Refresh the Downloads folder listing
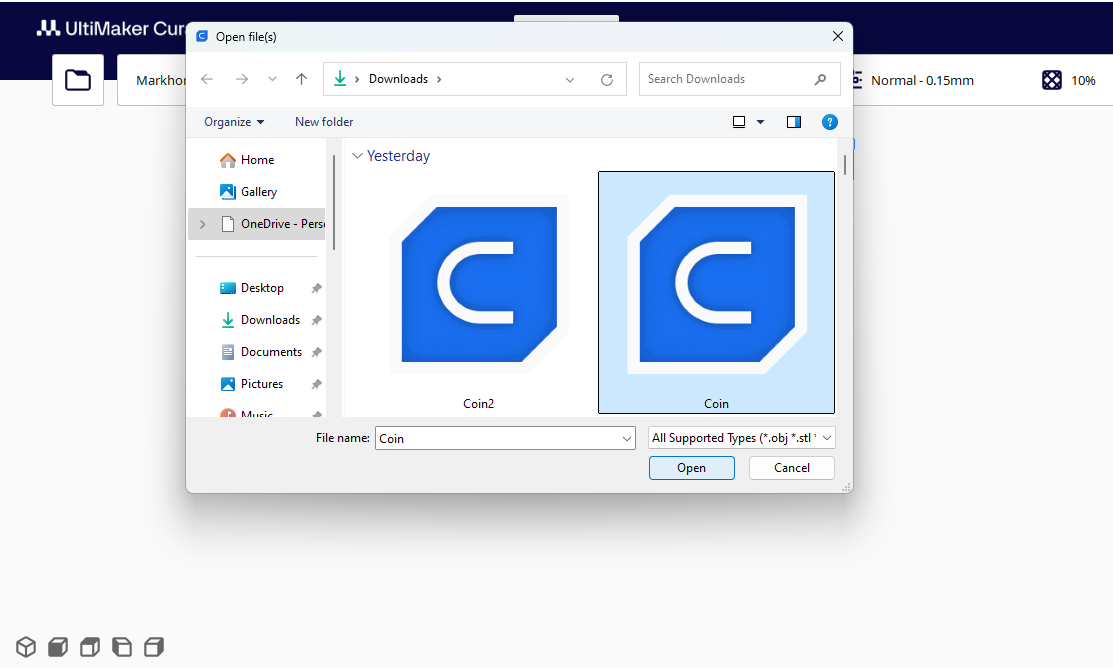This screenshot has width=1113, height=668. pos(607,80)
